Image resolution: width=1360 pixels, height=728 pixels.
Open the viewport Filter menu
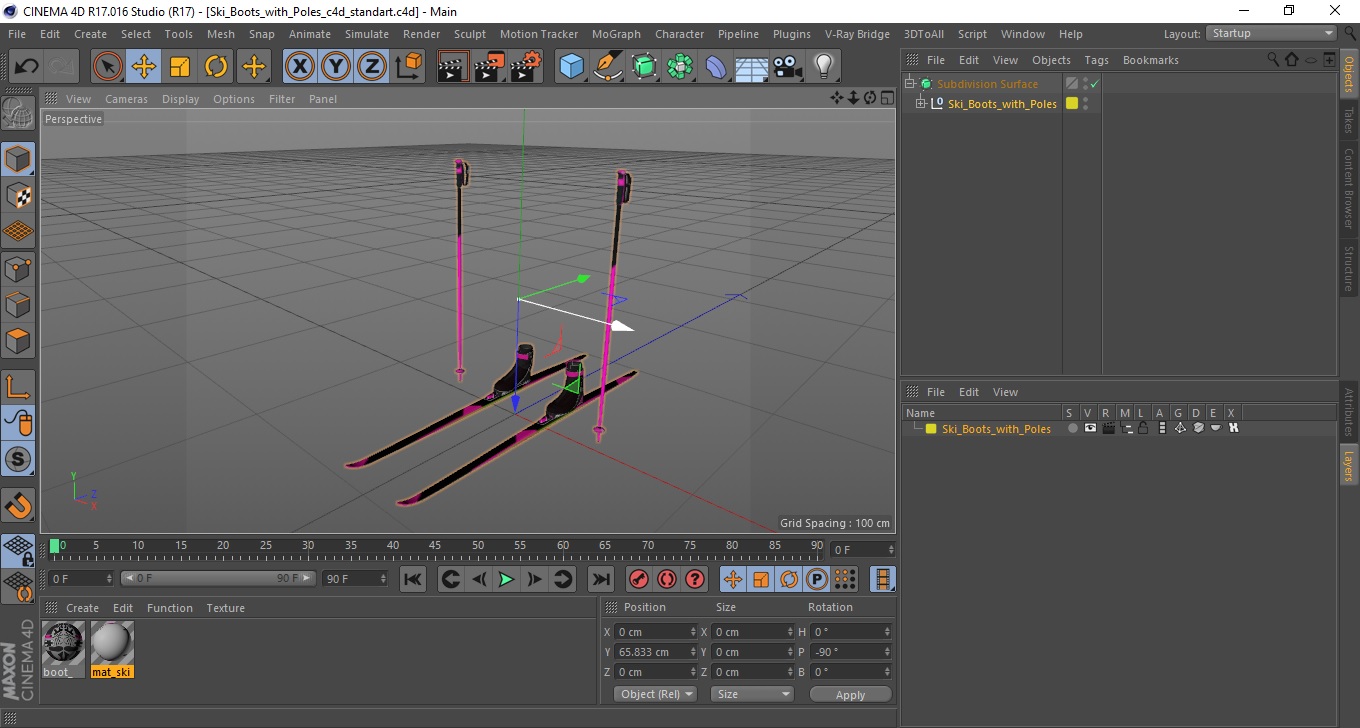pos(282,99)
